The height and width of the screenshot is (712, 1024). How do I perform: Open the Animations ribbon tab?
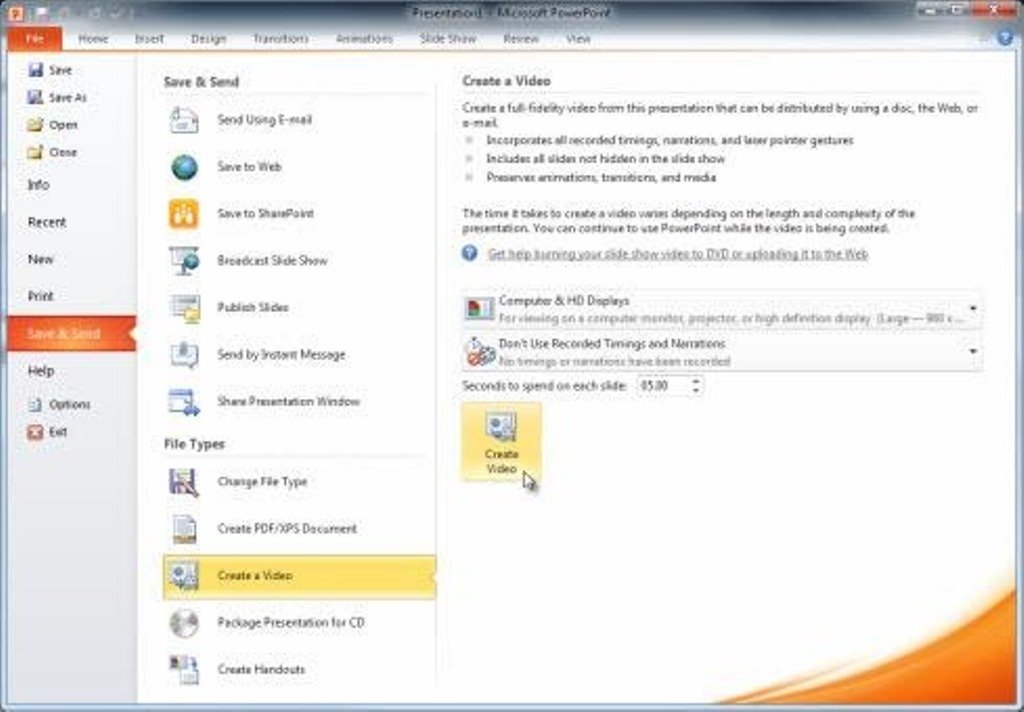(x=364, y=39)
